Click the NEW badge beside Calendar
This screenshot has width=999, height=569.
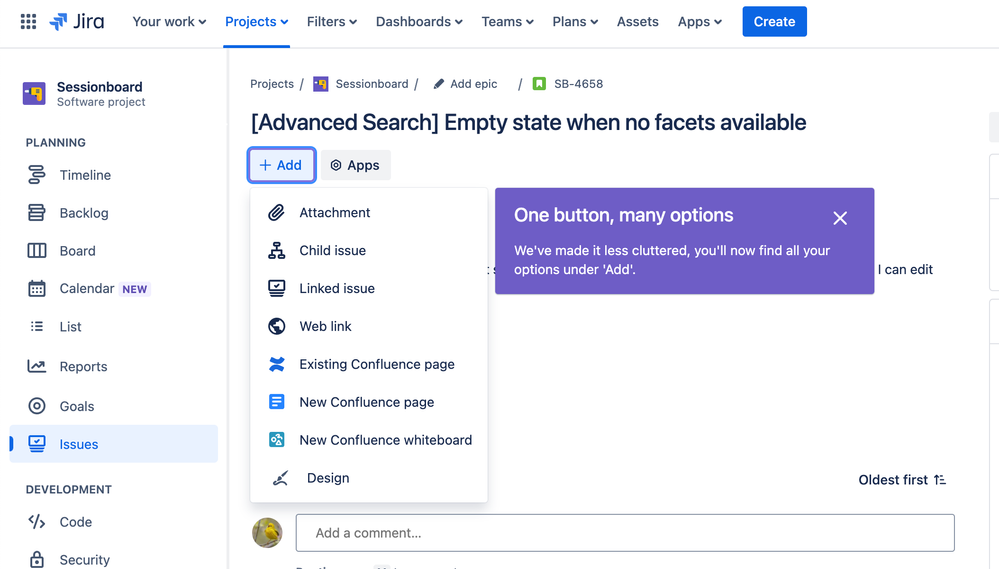coord(134,289)
